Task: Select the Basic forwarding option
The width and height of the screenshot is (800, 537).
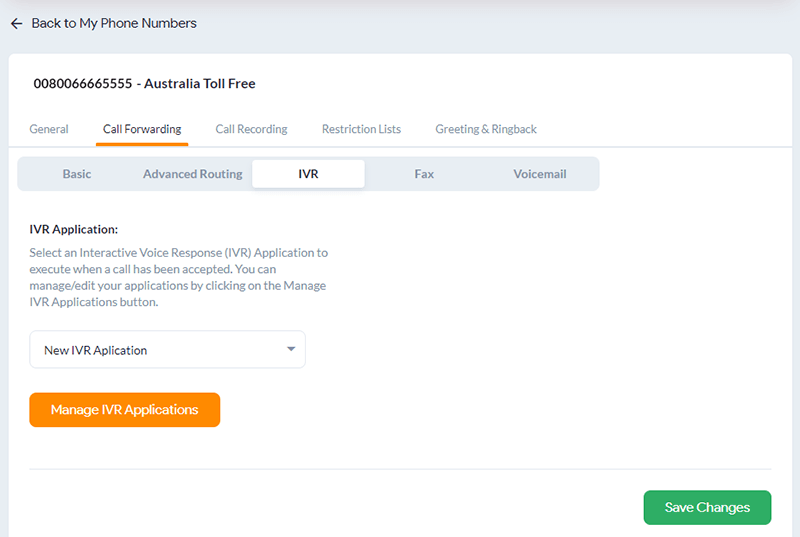Action: (77, 174)
